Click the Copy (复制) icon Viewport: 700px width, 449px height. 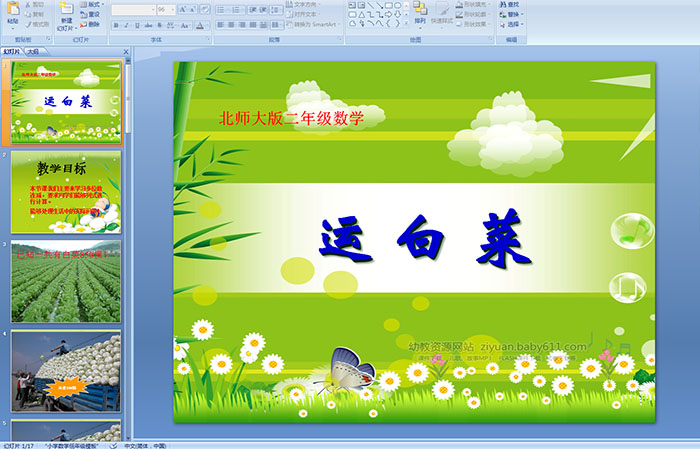coord(28,14)
